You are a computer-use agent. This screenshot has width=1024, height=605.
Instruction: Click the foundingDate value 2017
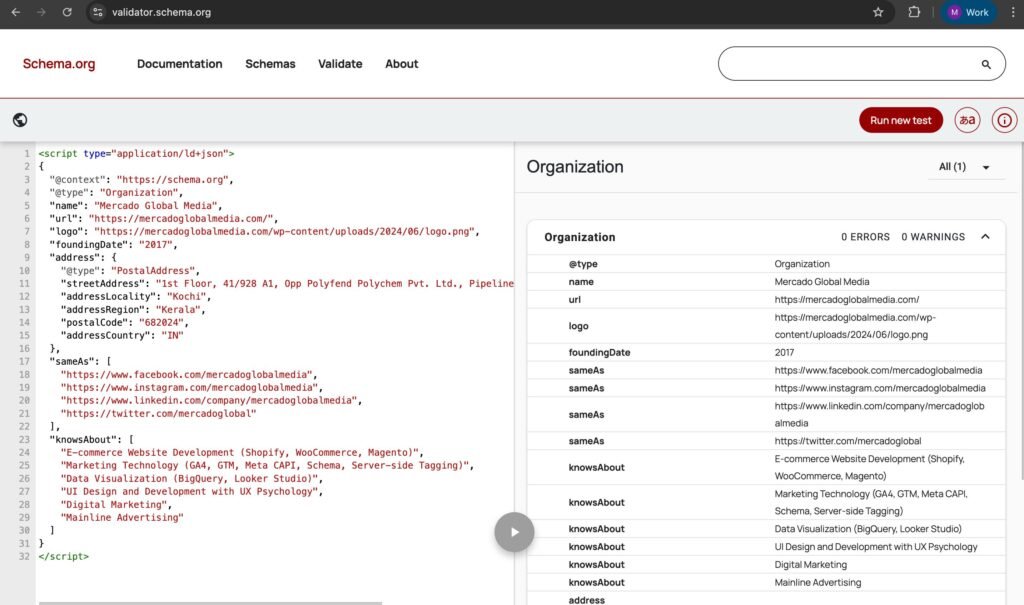click(784, 352)
